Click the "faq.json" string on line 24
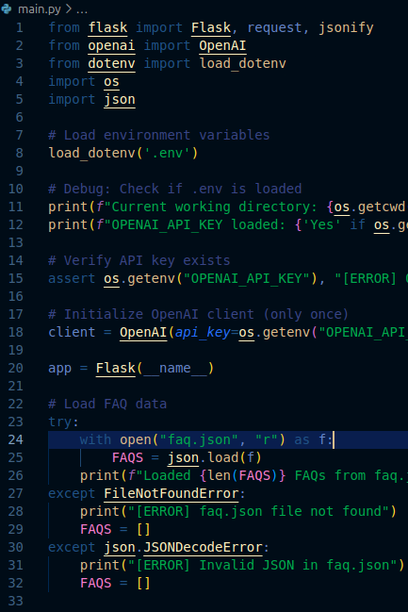Viewport: 408px width, 612px height. click(199, 440)
